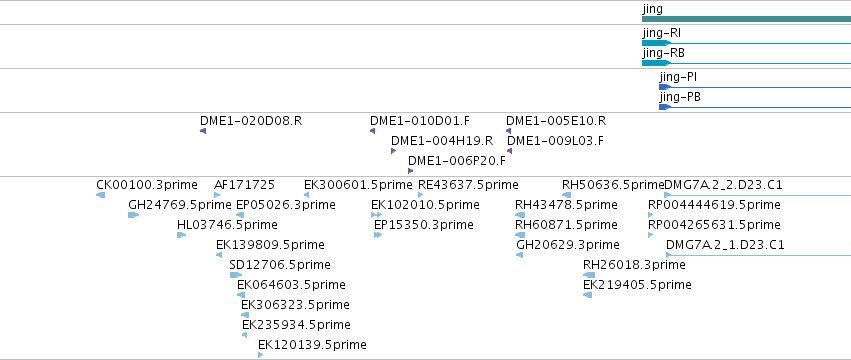Click the jing gene label

(x=652, y=9)
